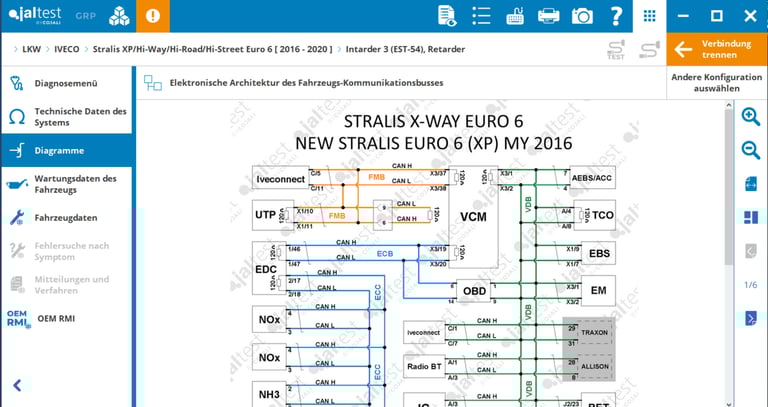Open the apps grid menu icon
768x407 pixels.
click(649, 16)
